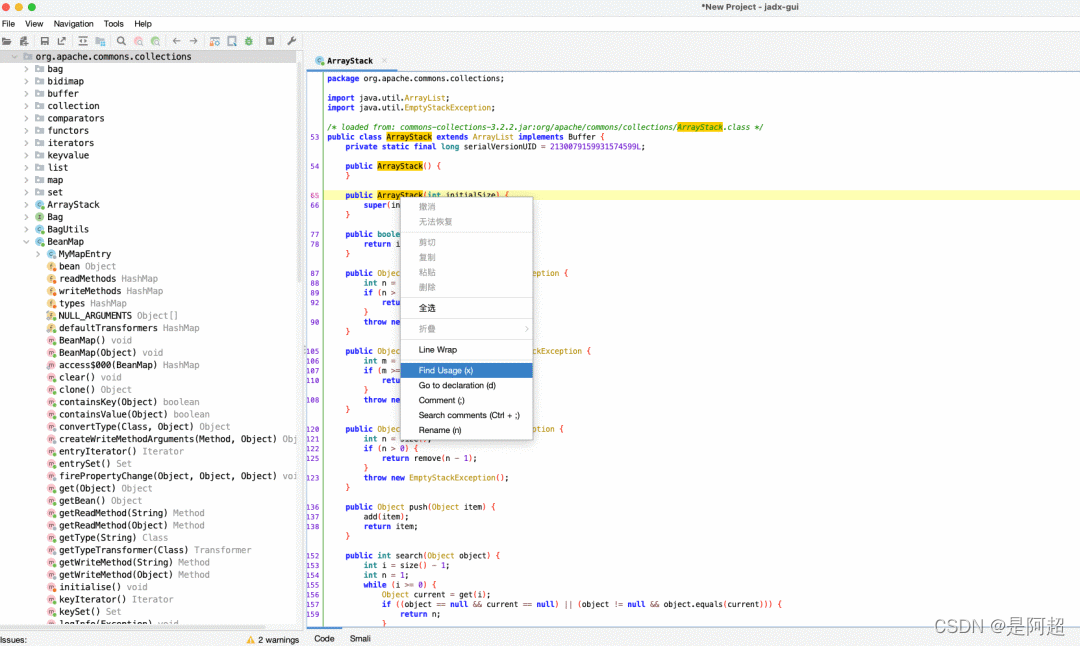Image resolution: width=1080 pixels, height=646 pixels.
Task: Choose Find Usage (x) from context menu
Action: (466, 371)
